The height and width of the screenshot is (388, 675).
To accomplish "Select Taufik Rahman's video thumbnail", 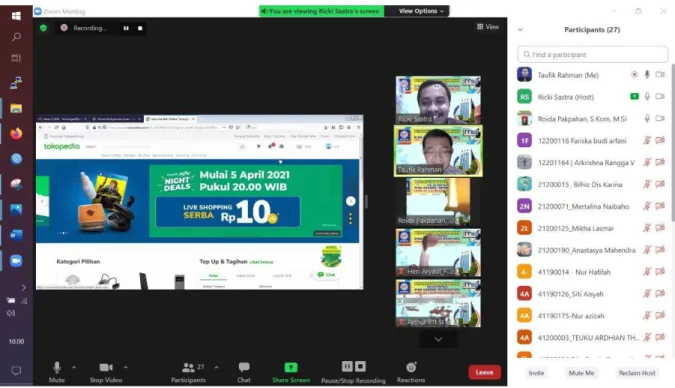I will [438, 151].
